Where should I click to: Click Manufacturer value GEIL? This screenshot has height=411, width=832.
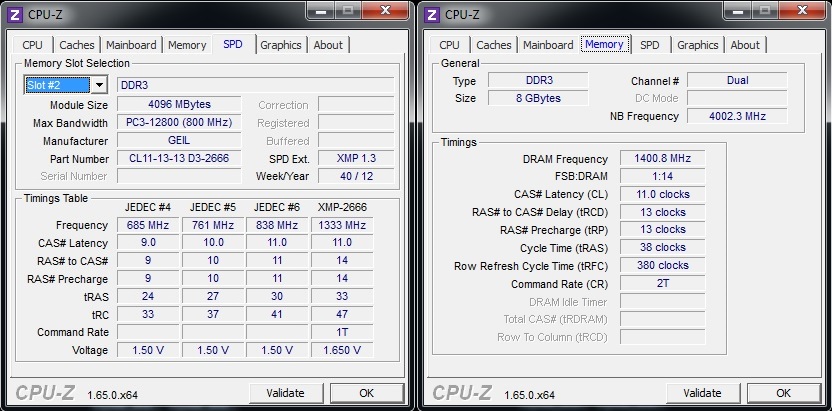(x=179, y=141)
